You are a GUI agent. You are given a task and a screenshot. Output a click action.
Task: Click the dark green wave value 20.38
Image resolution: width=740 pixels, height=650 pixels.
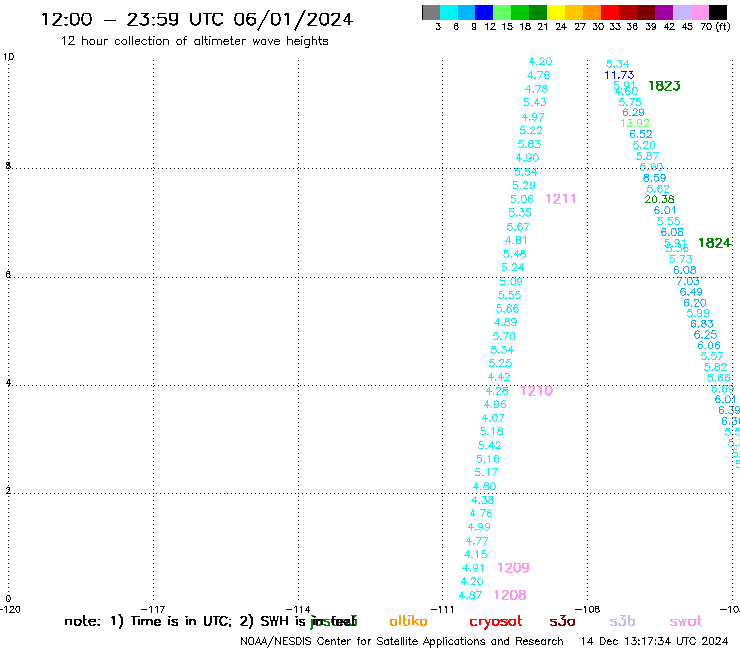pyautogui.click(x=659, y=199)
